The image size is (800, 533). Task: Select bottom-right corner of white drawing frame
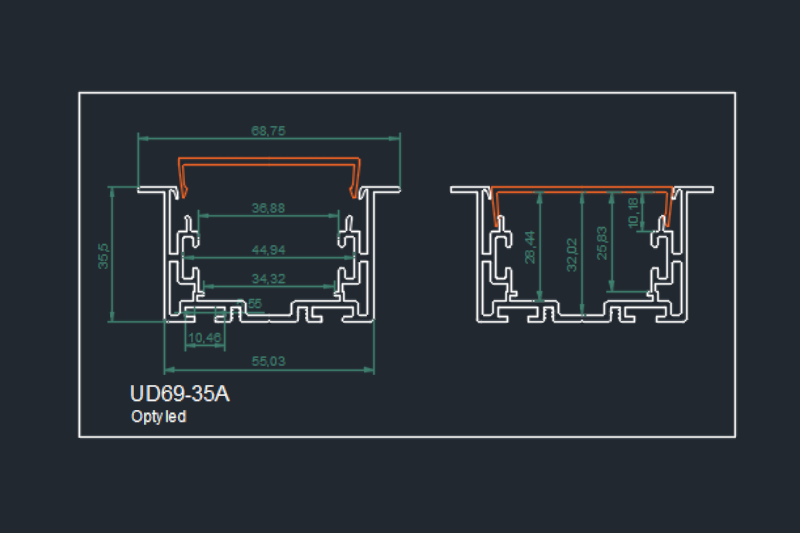(735, 436)
